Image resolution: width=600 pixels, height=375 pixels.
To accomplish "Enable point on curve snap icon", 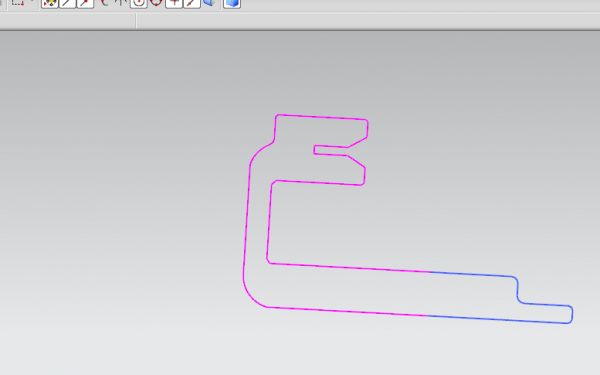I will pyautogui.click(x=192, y=3).
